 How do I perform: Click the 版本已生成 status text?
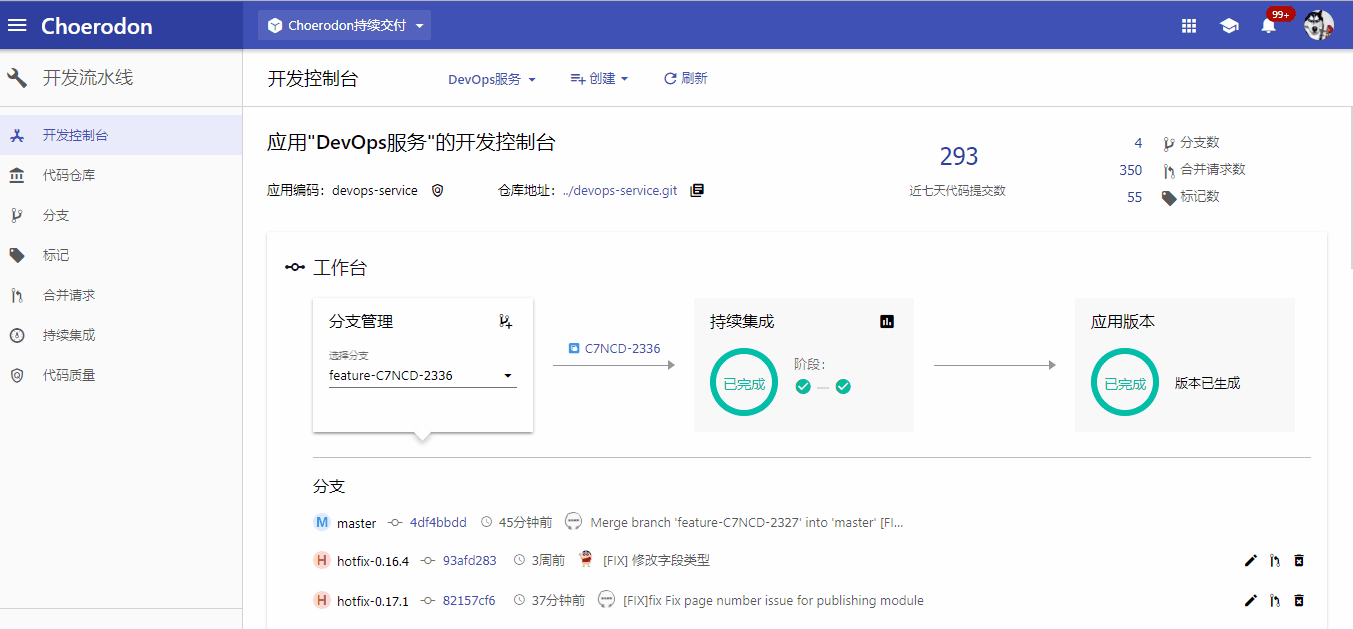pos(1207,383)
